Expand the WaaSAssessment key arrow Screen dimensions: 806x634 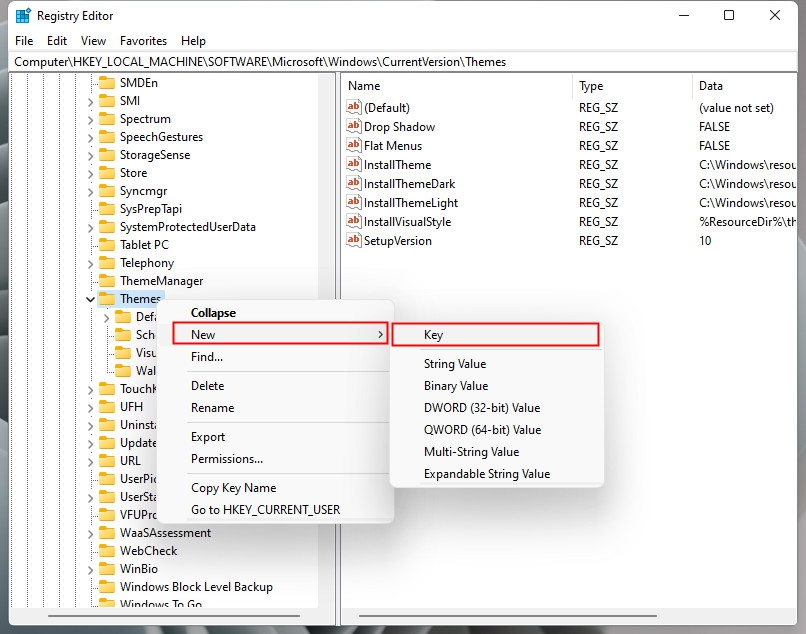pos(90,534)
